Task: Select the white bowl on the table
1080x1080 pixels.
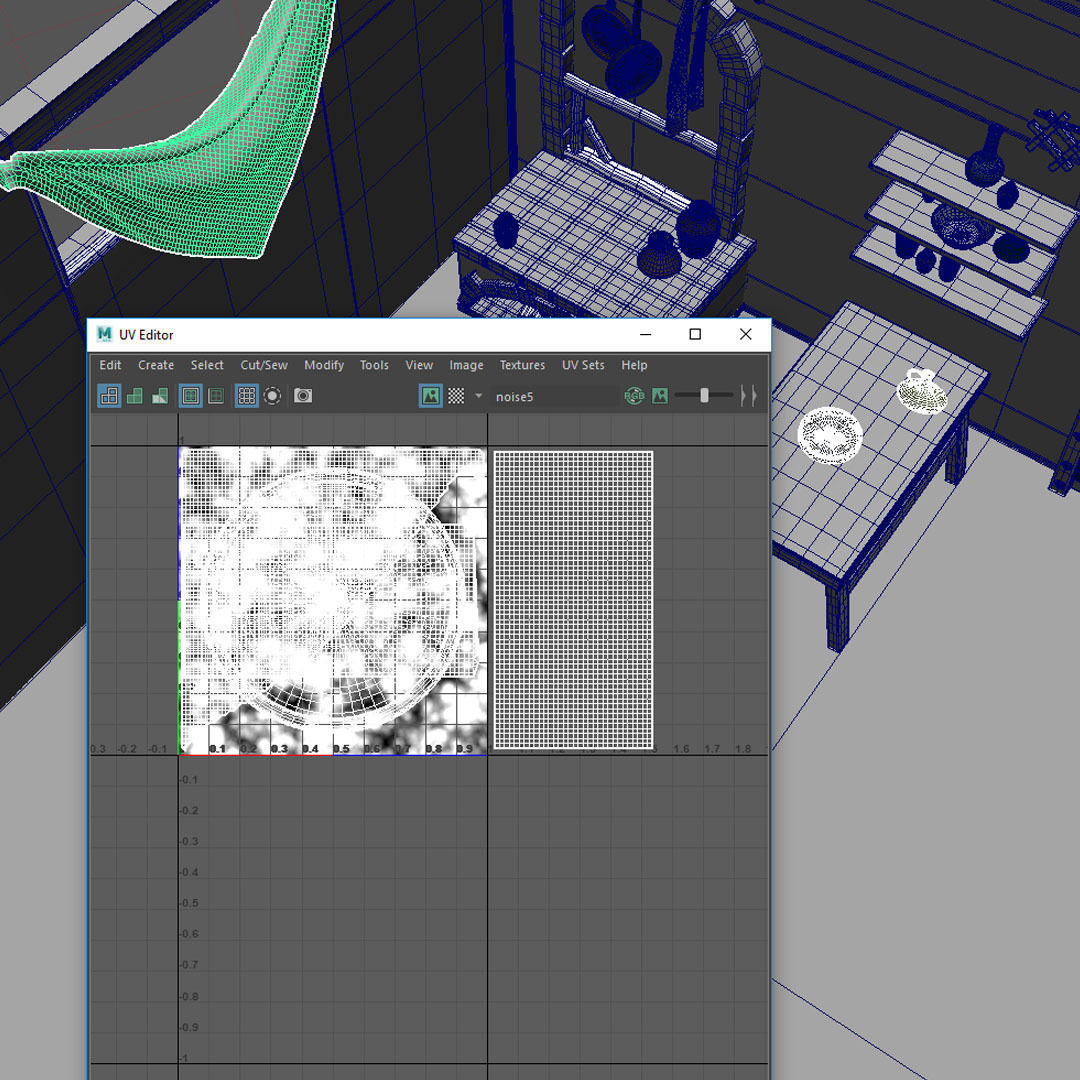Action: (x=830, y=435)
